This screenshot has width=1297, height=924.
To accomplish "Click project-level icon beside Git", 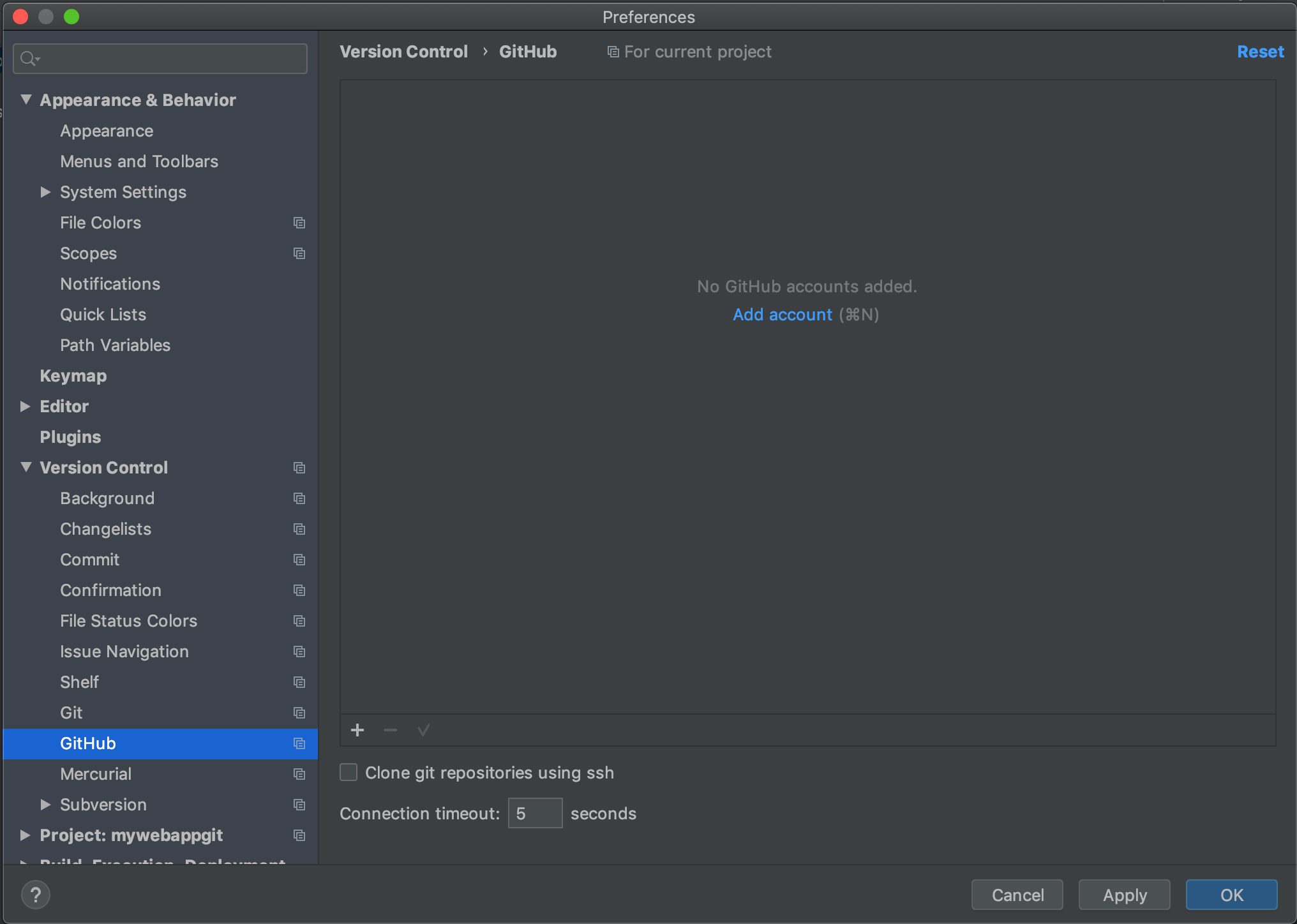I will point(299,713).
